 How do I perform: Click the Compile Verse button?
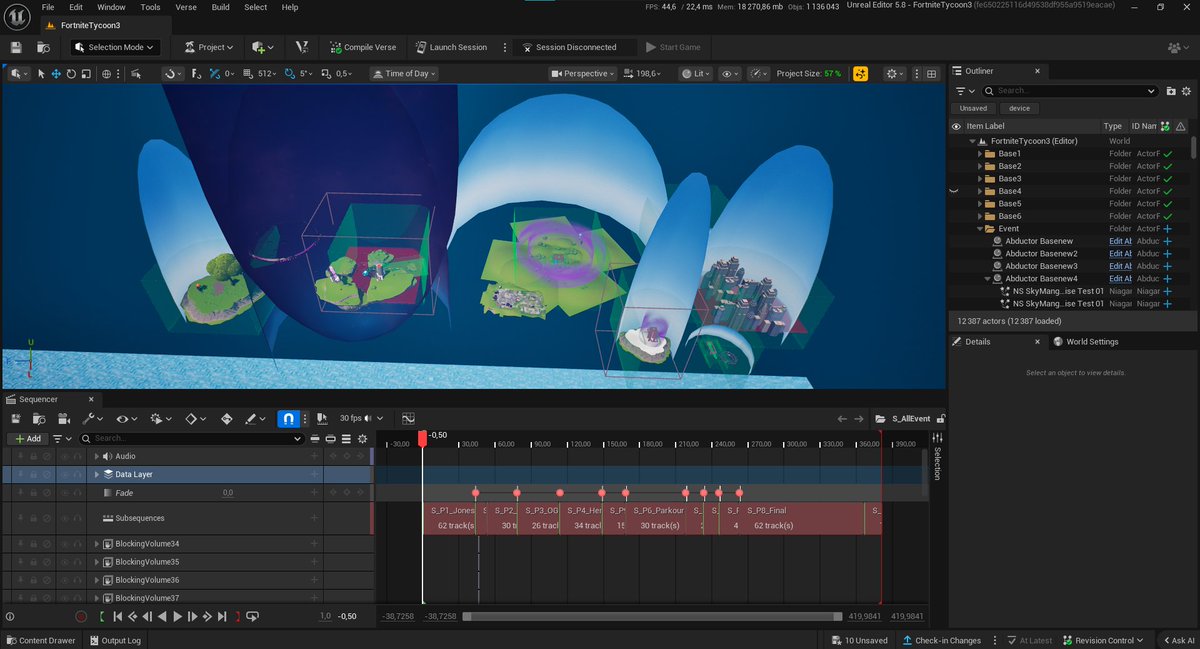point(364,47)
